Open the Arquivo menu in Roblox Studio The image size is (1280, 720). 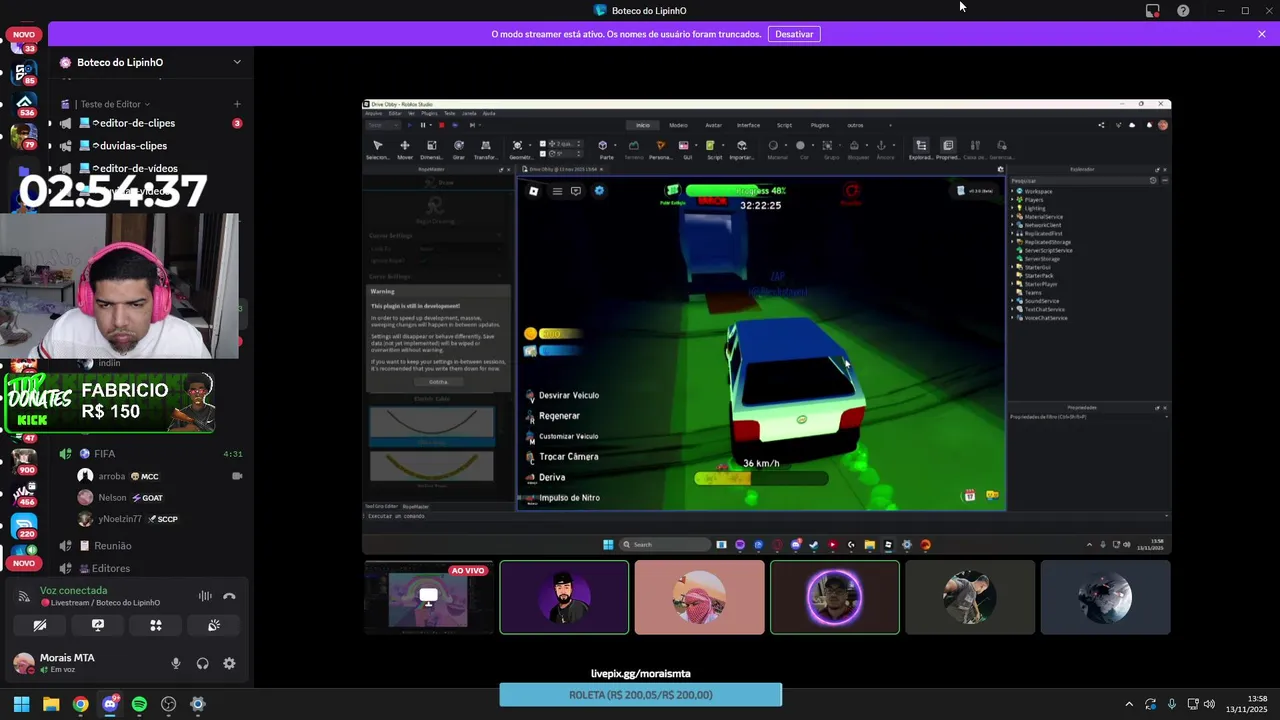click(x=373, y=113)
